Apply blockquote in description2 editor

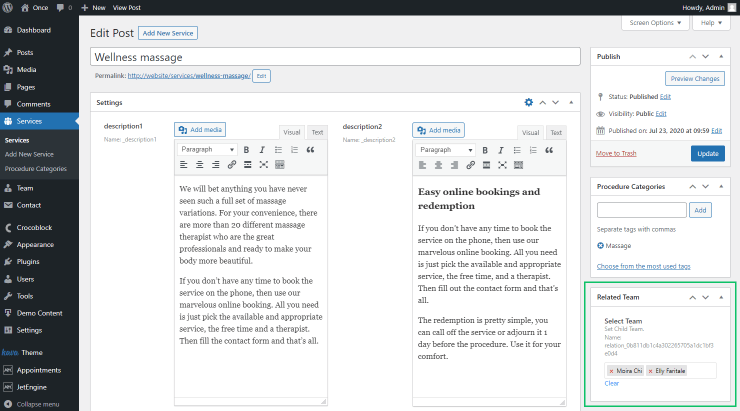click(549, 150)
